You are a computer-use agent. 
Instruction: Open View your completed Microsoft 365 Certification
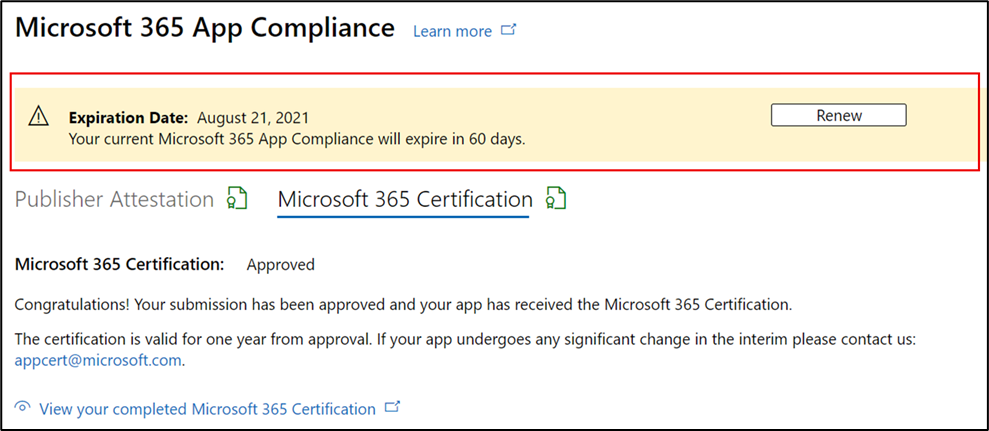pyautogui.click(x=207, y=409)
